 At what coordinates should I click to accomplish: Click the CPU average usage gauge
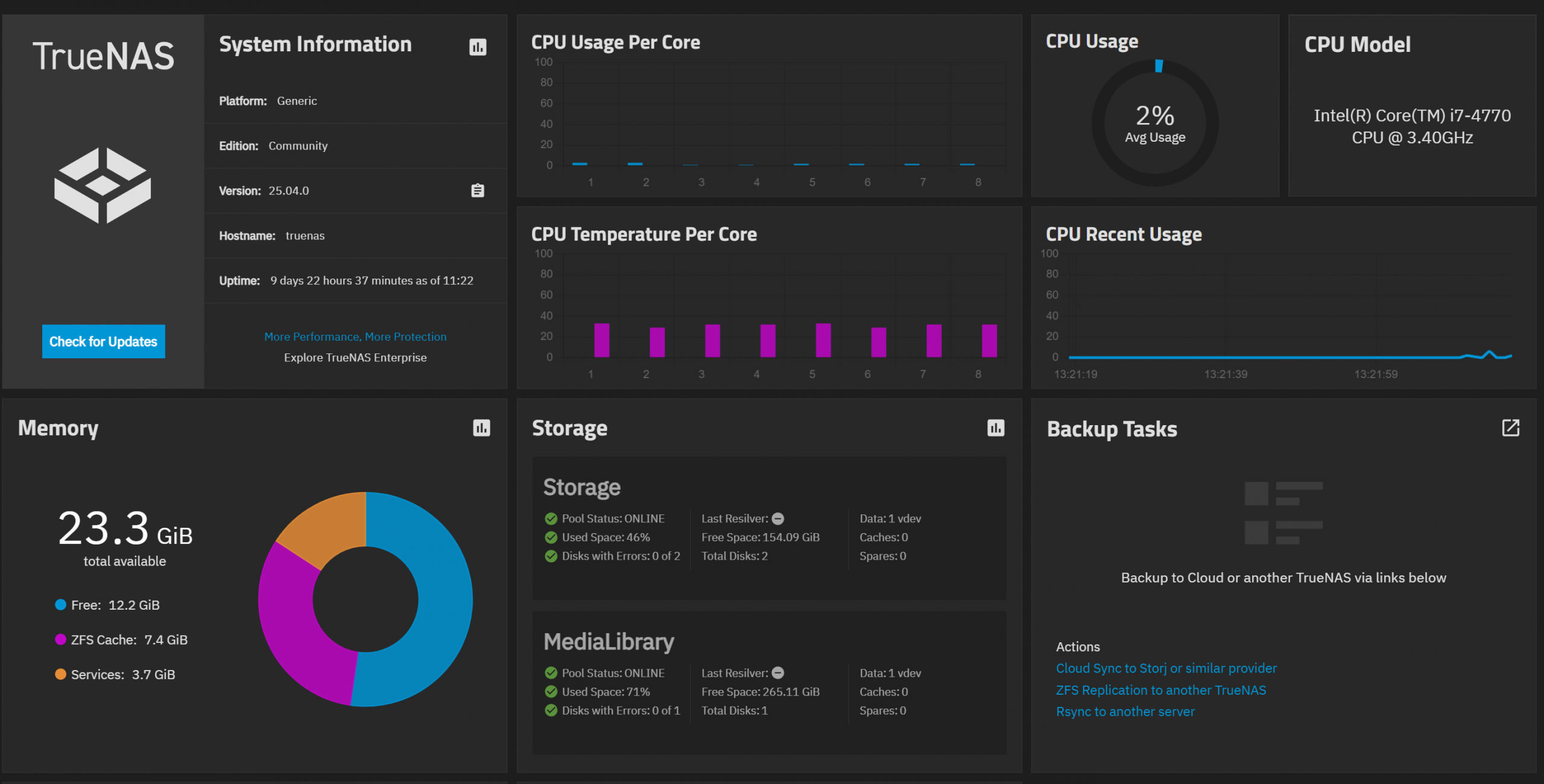(x=1154, y=123)
